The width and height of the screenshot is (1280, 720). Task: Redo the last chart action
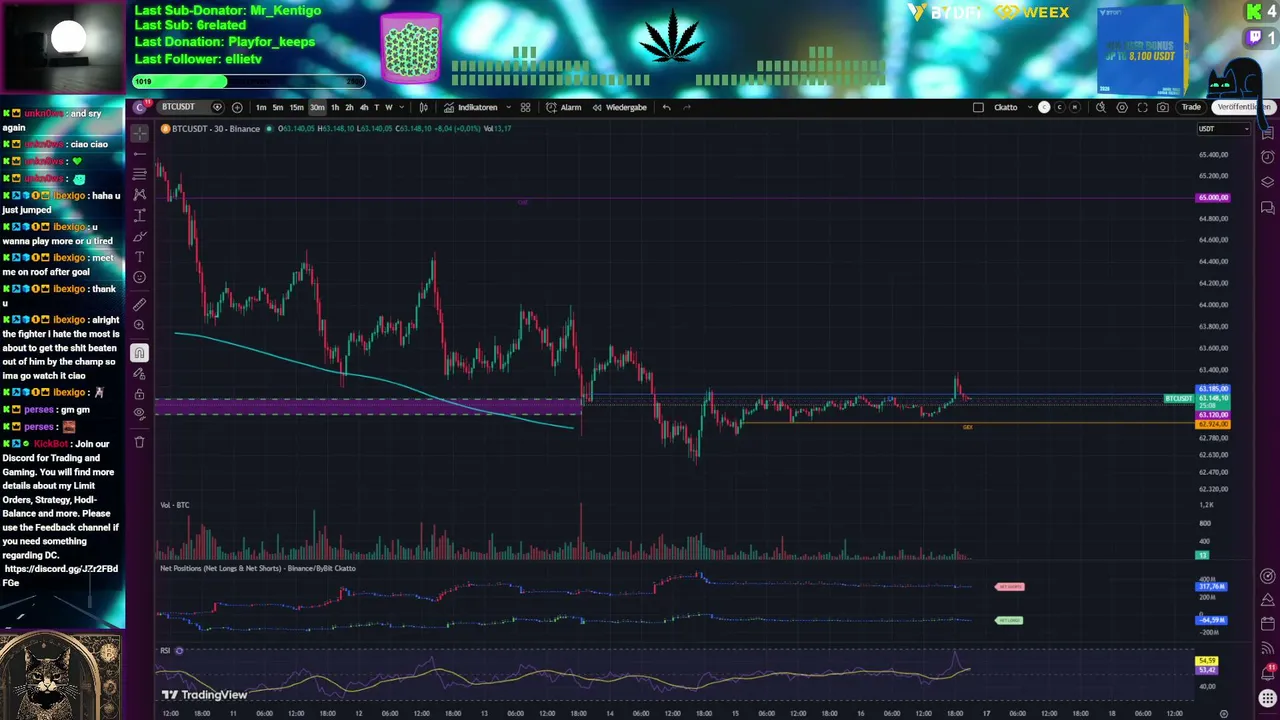pyautogui.click(x=687, y=107)
